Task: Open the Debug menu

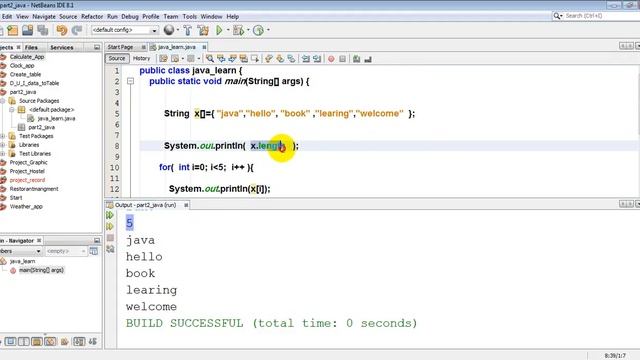Action: tap(130, 17)
